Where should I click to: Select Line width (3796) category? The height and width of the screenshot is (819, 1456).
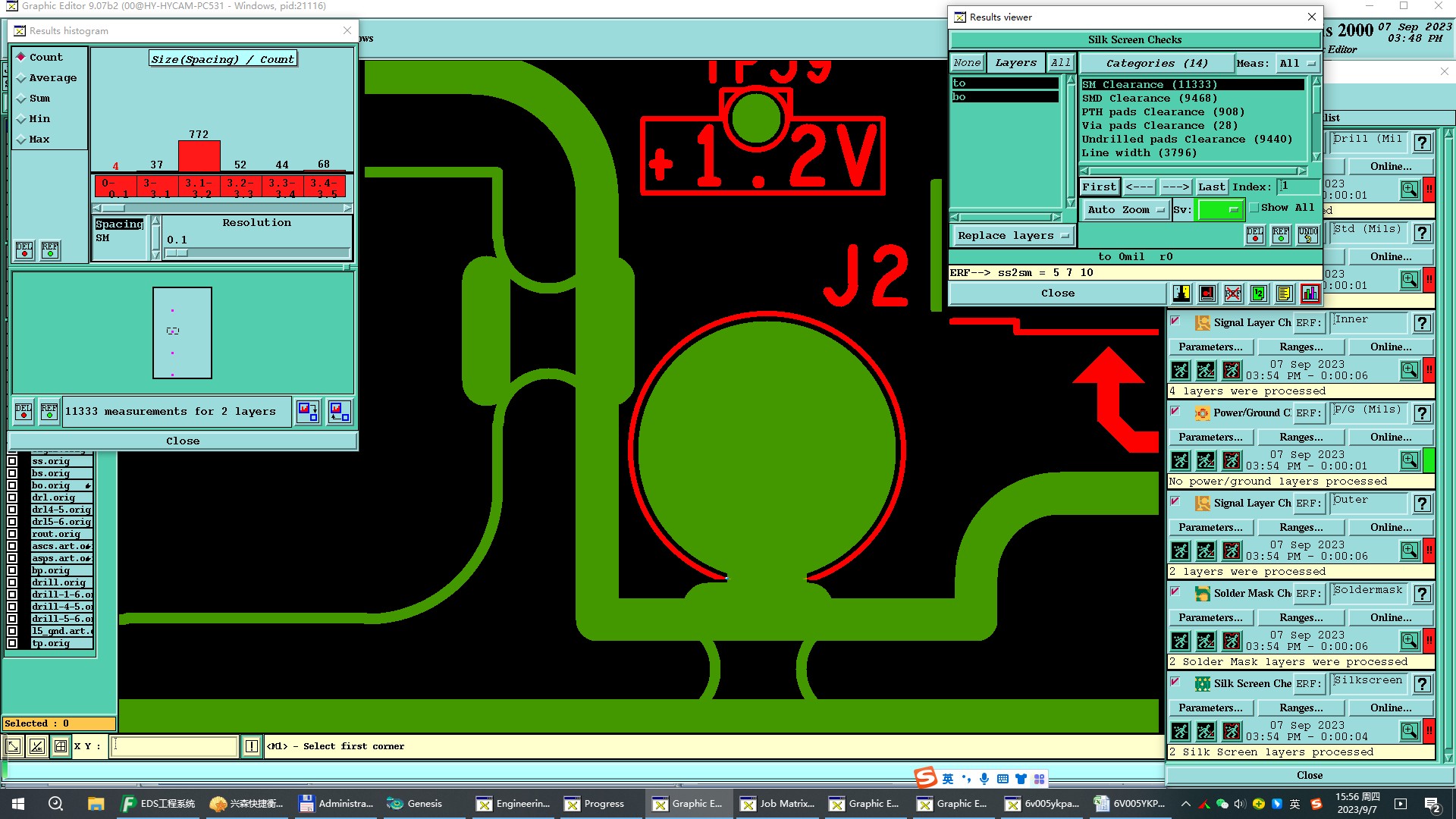(1139, 153)
